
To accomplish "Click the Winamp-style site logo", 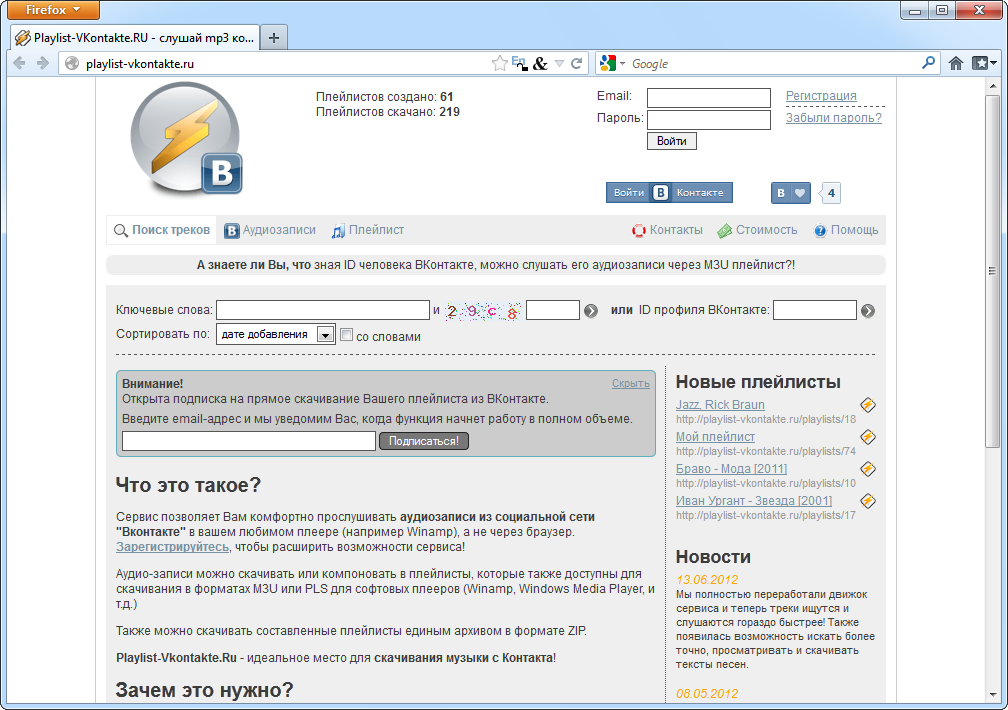I will click(186, 138).
